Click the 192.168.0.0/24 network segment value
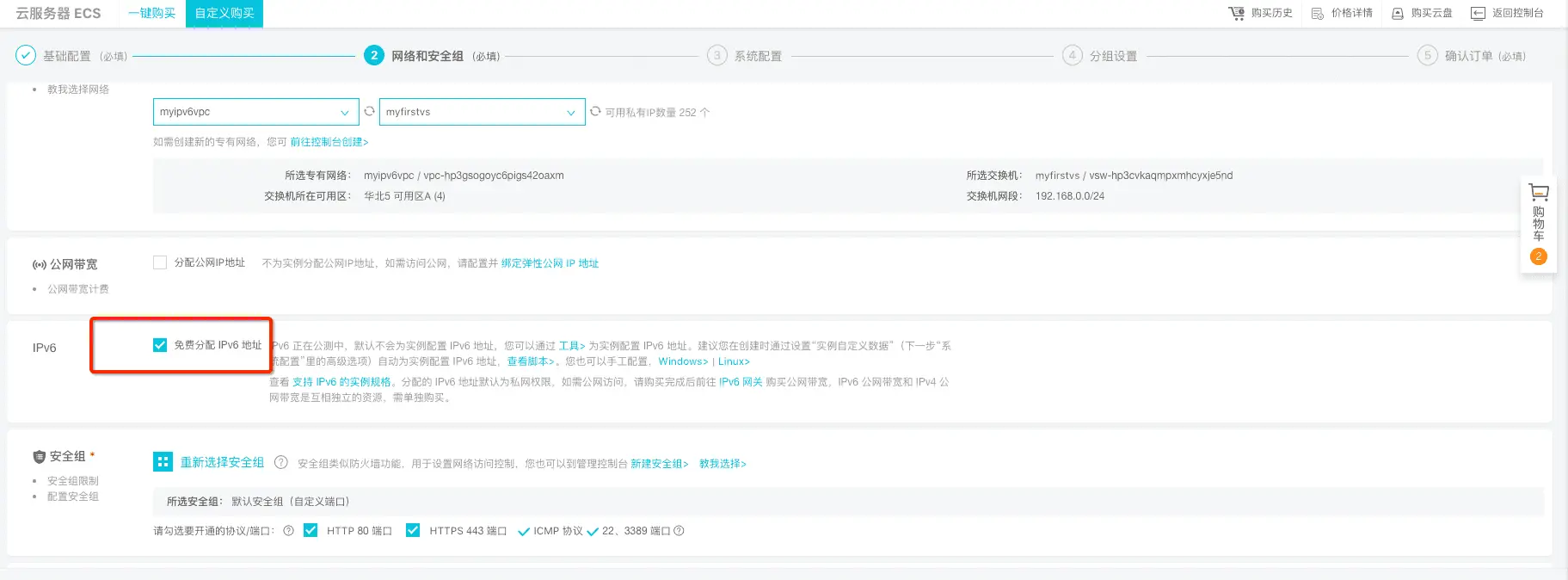This screenshot has width=1568, height=580. (x=1070, y=196)
